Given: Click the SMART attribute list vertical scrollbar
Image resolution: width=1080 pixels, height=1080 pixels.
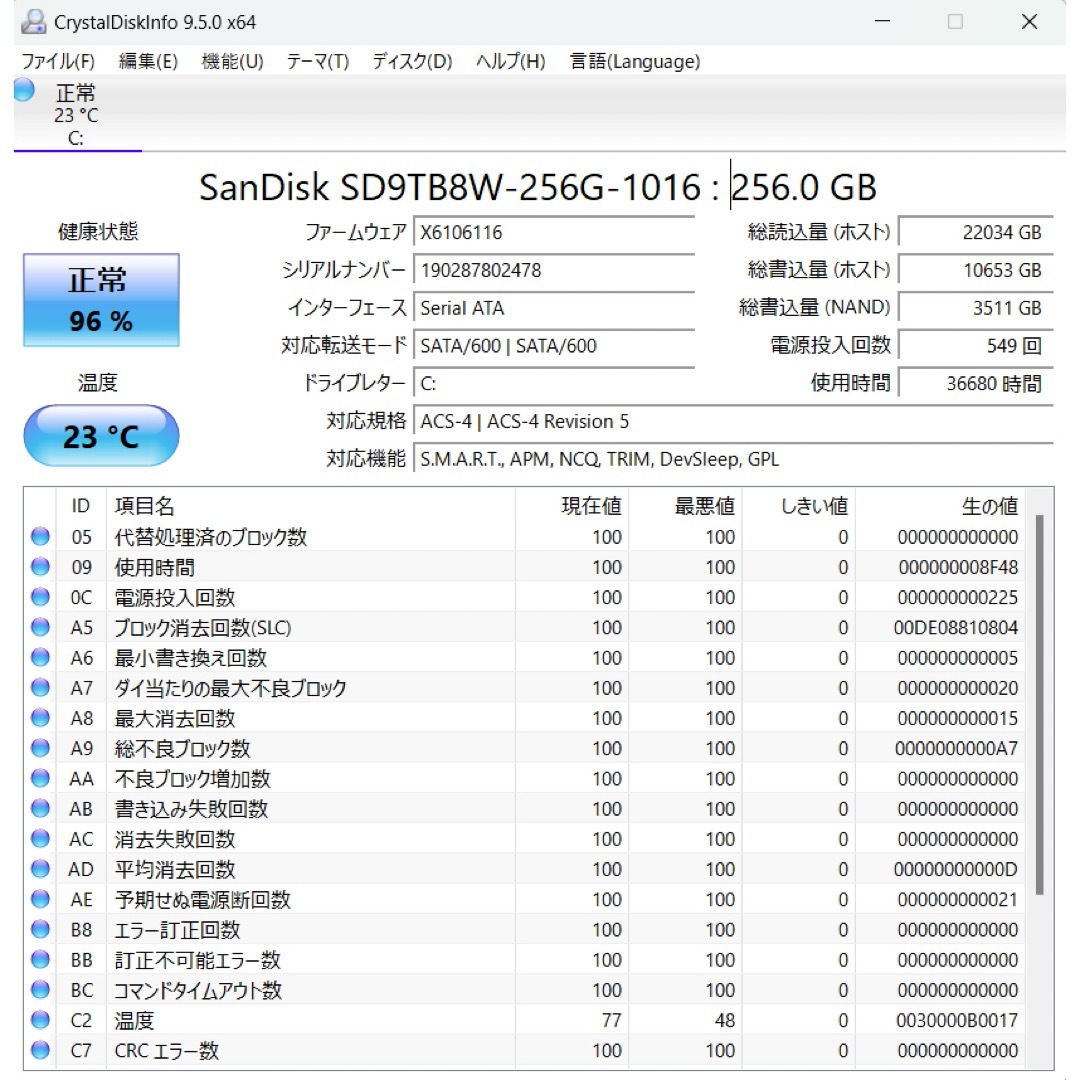Looking at the screenshot, I should [x=1039, y=705].
